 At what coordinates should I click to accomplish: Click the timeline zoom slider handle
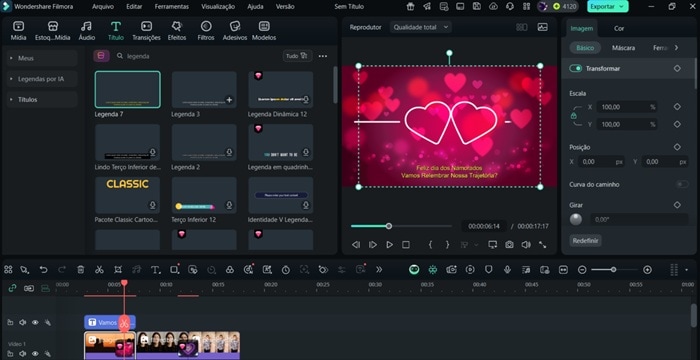coord(613,269)
